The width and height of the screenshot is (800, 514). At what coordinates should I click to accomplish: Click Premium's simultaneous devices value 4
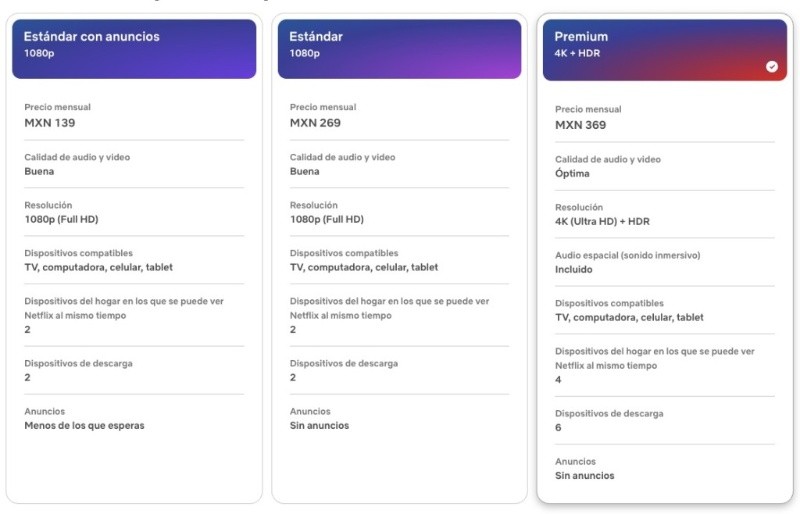click(x=558, y=379)
